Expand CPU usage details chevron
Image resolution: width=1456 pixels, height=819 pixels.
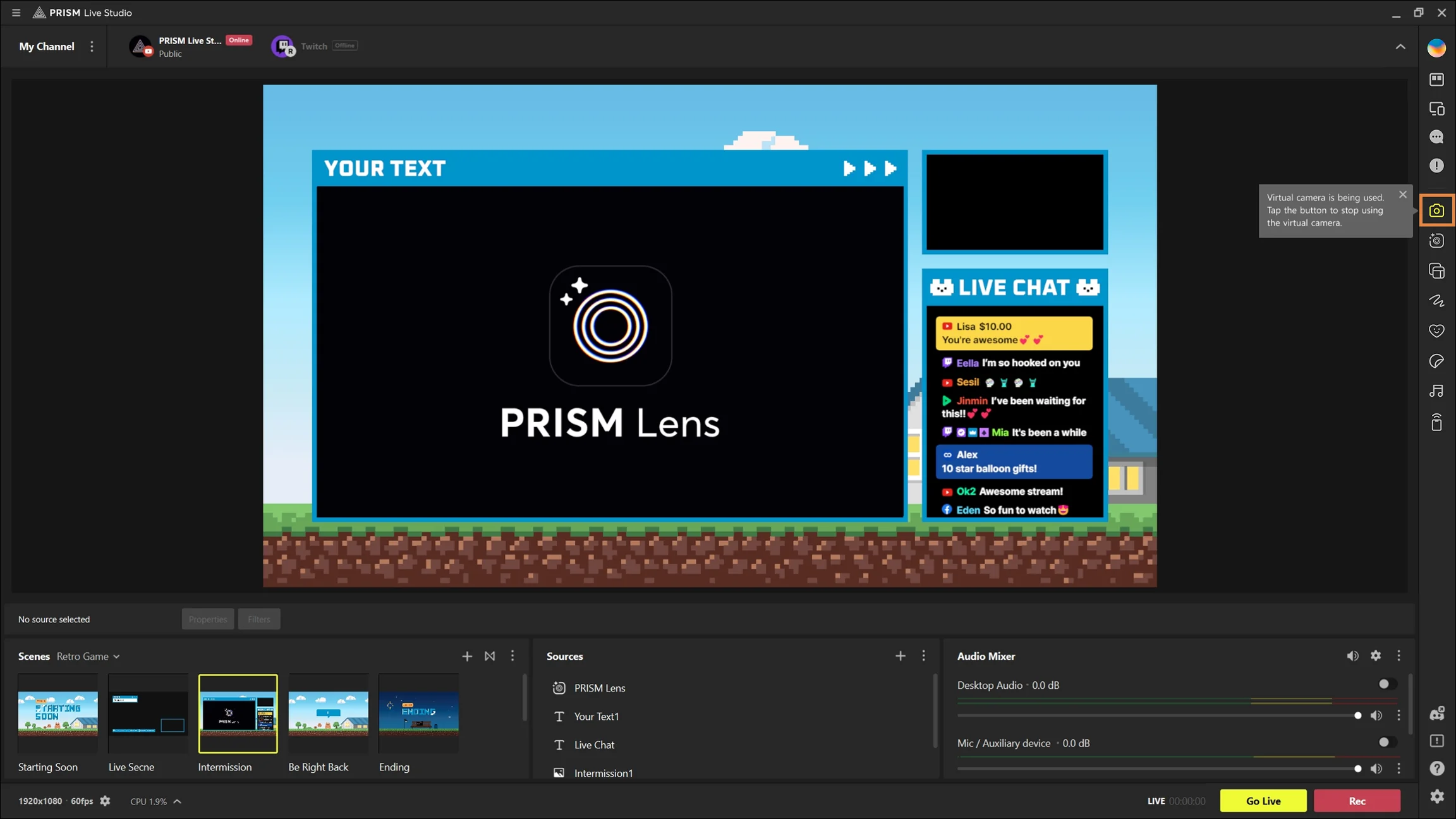click(178, 801)
